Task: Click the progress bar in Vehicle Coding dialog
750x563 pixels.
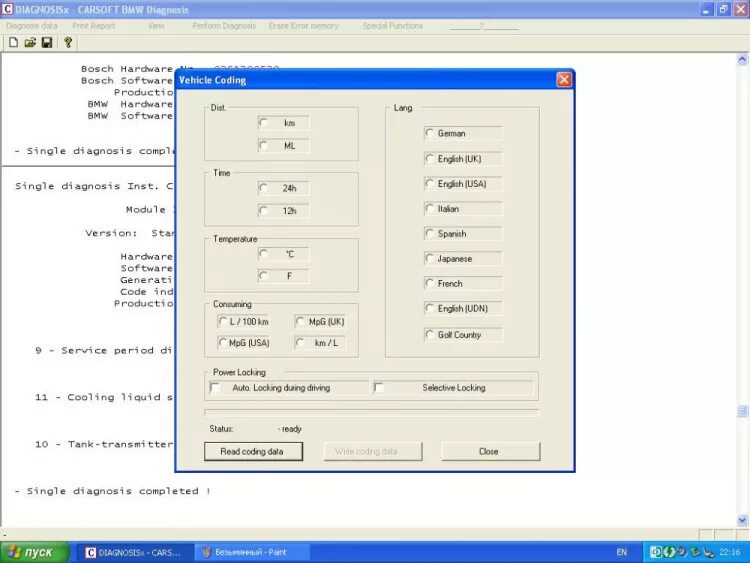Action: [x=372, y=412]
